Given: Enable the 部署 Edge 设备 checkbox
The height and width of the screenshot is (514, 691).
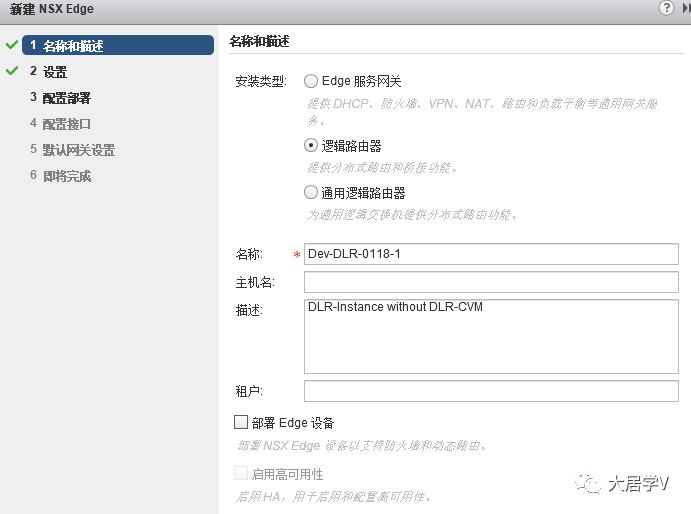Looking at the screenshot, I should point(241,422).
